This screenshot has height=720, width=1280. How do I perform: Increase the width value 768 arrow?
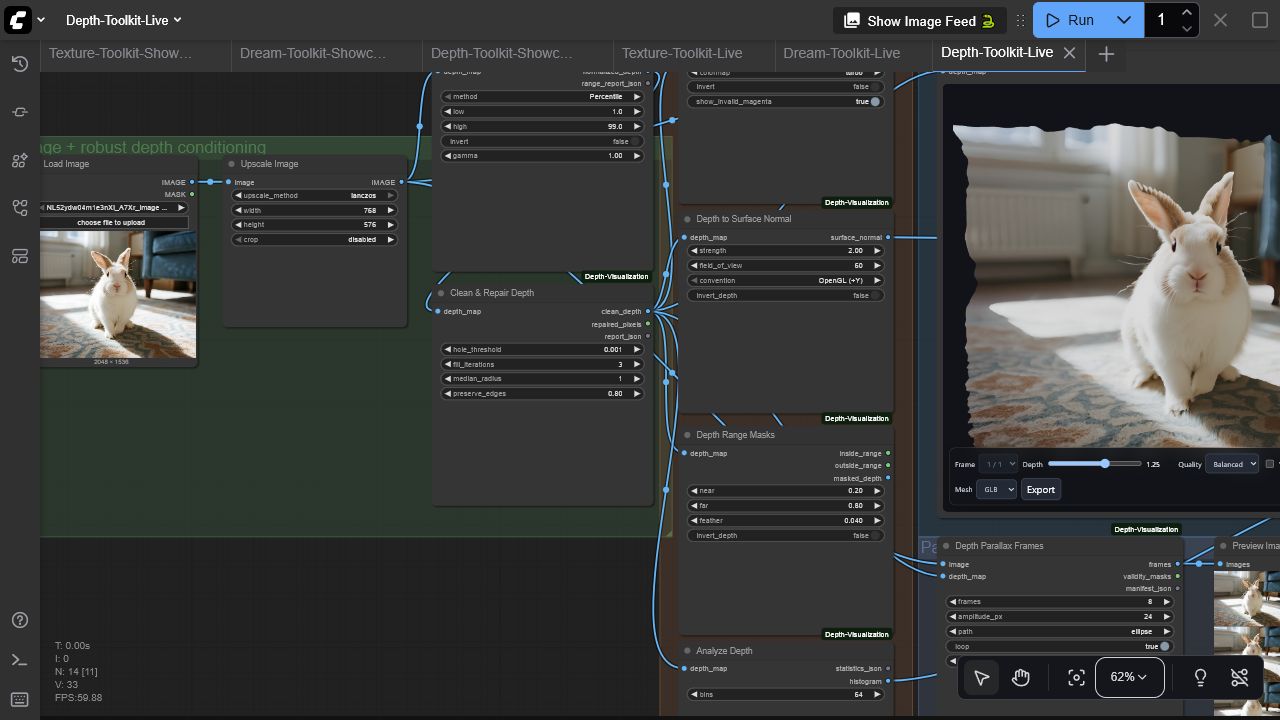click(x=391, y=210)
